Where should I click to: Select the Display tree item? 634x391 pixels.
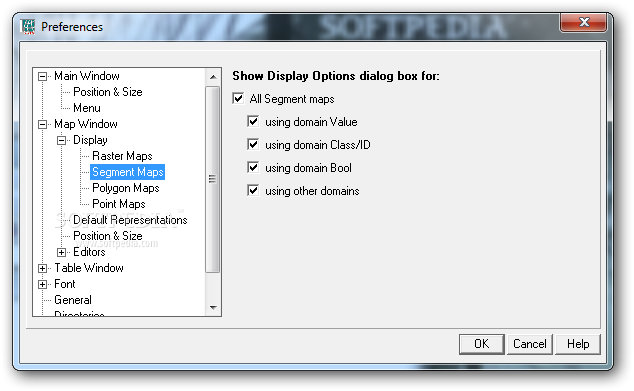tap(90, 140)
